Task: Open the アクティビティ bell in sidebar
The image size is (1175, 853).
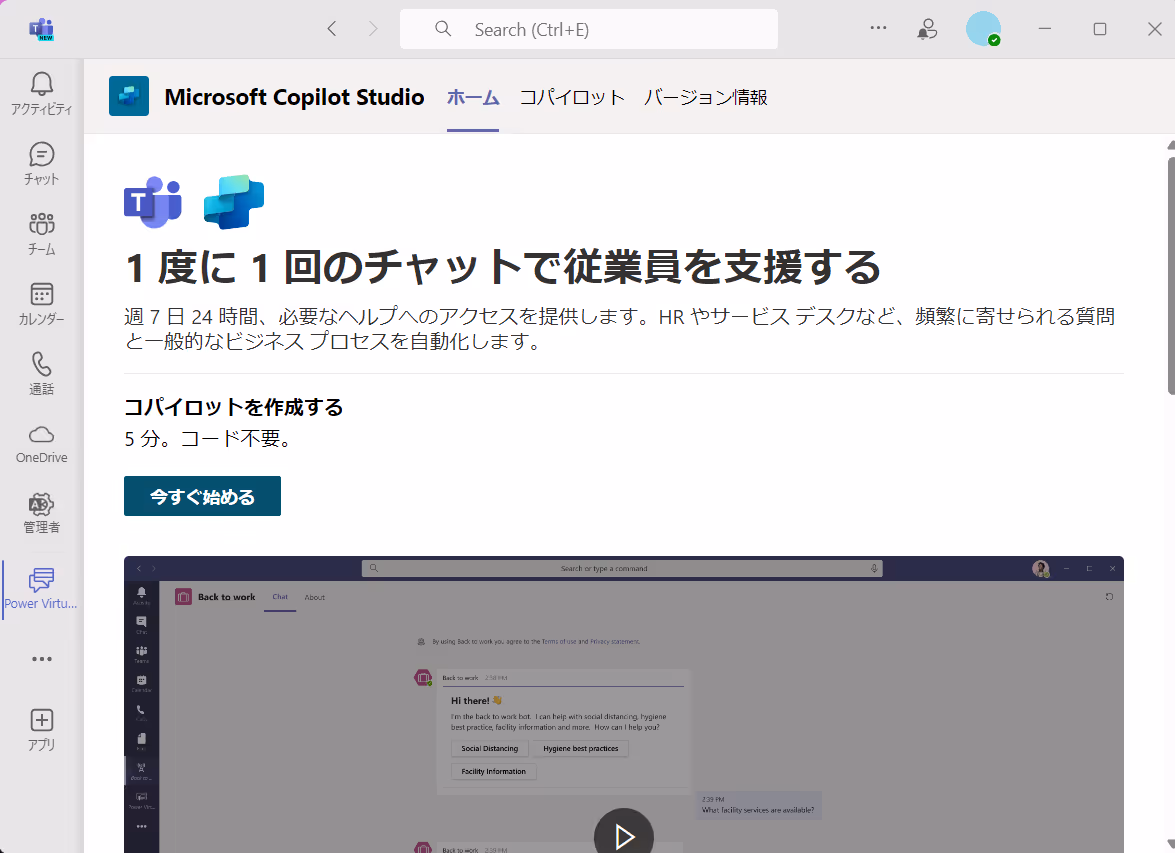Action: [41, 94]
